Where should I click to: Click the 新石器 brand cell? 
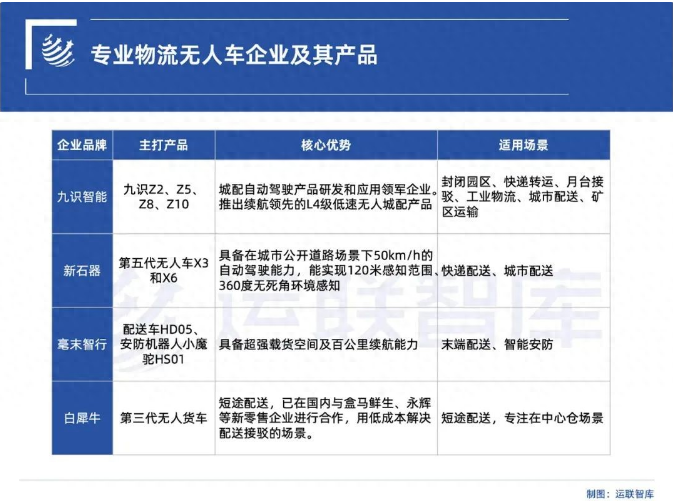pos(82,270)
